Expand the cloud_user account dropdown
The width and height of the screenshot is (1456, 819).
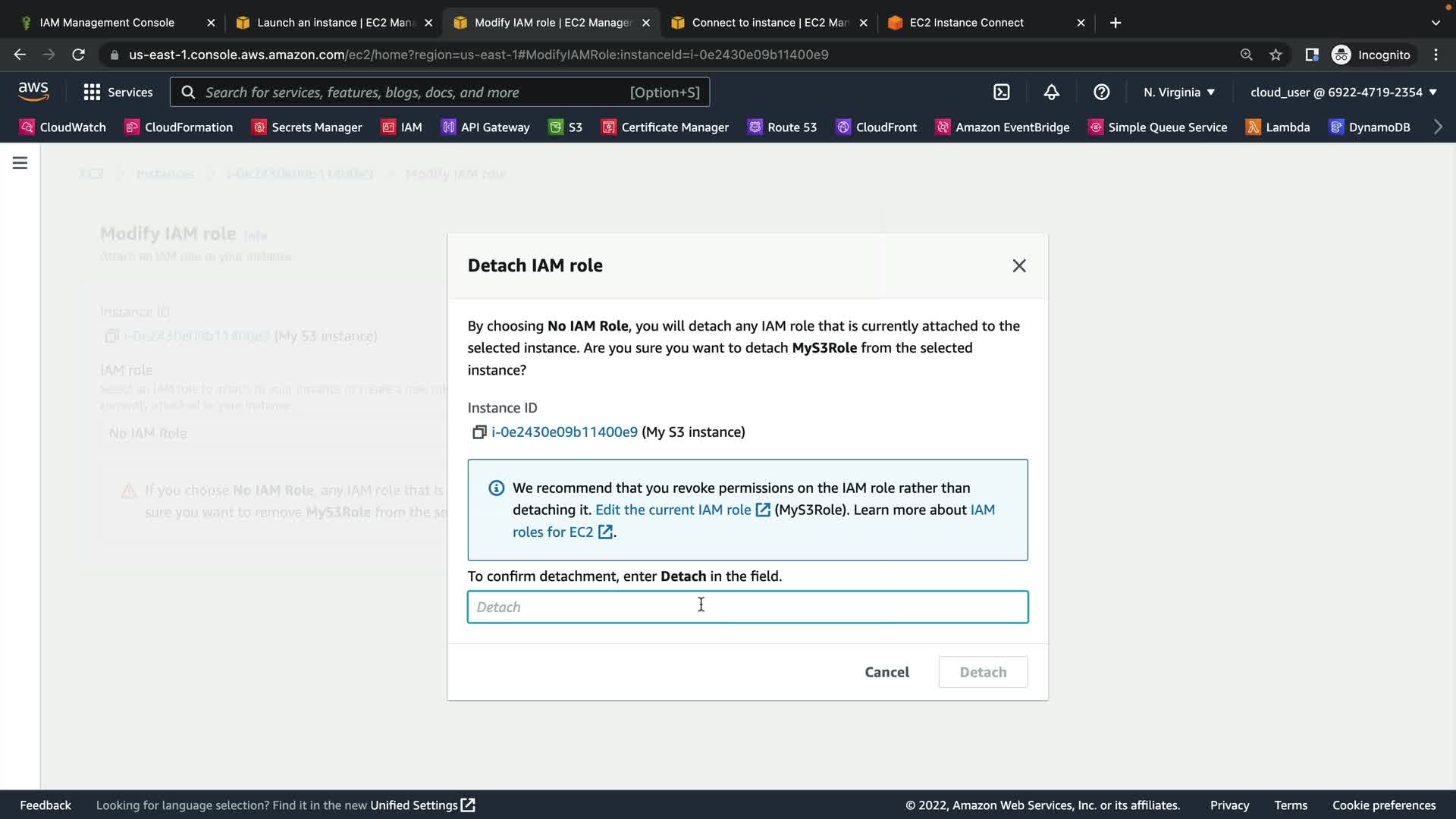(1343, 93)
